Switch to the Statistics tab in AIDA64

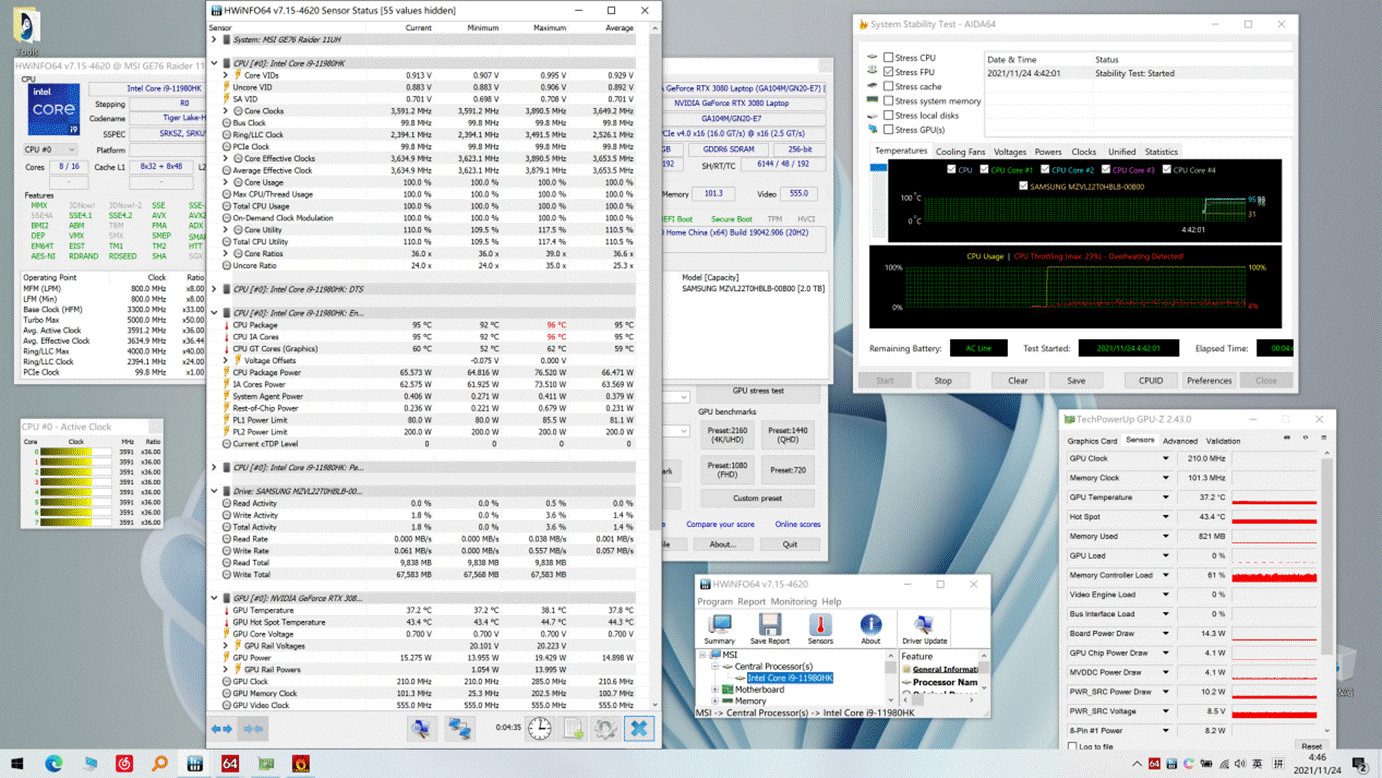[x=1161, y=152]
